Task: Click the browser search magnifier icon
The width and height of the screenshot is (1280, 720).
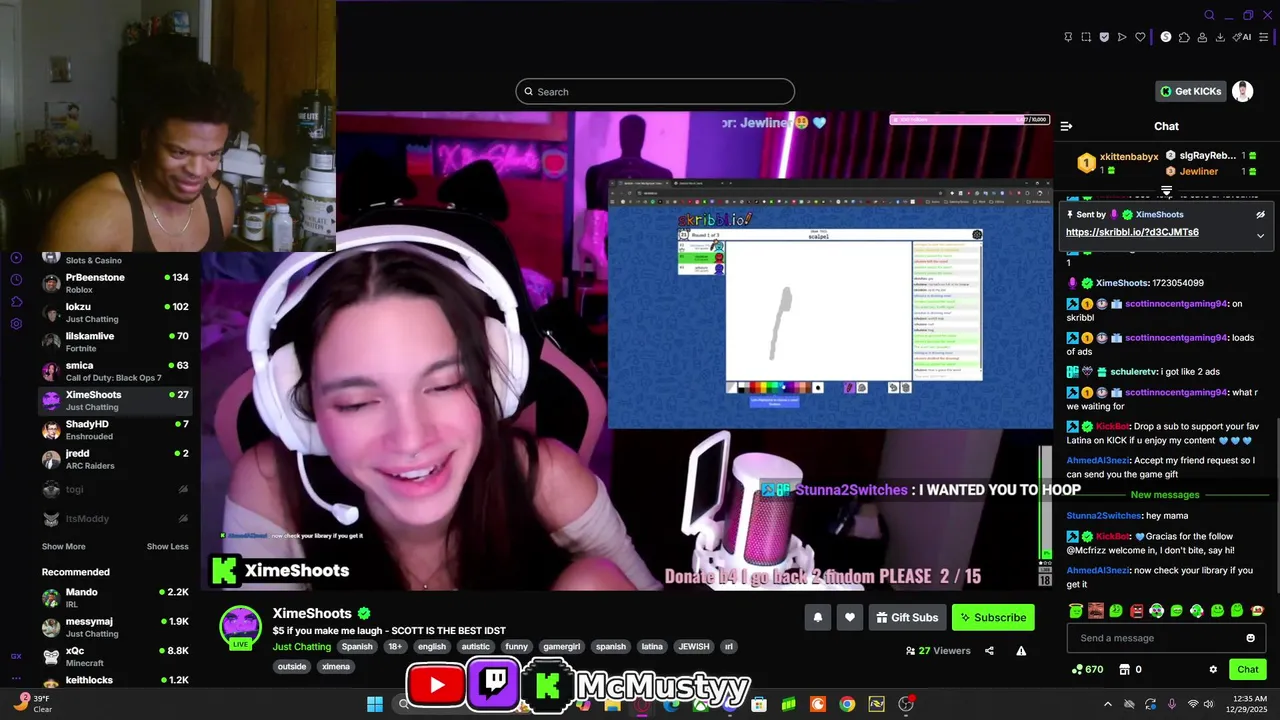Action: [x=1209, y=15]
